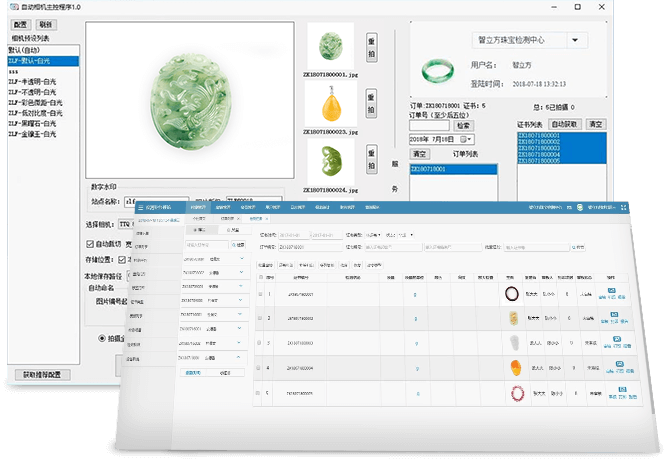Select the 拍摄 radio button
Image resolution: width=667 pixels, height=461 pixels.
click(x=103, y=338)
